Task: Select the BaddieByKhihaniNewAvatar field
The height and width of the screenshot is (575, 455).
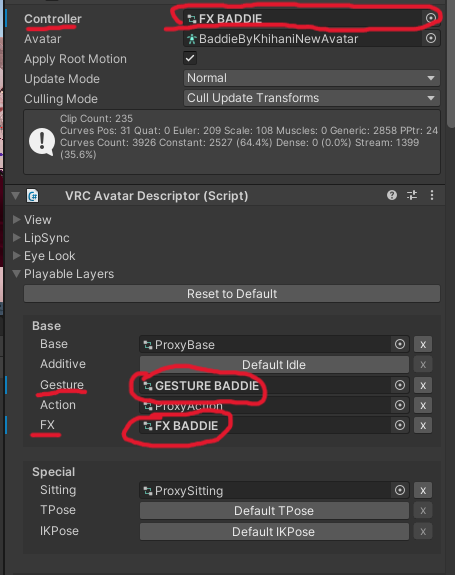Action: pos(302,39)
